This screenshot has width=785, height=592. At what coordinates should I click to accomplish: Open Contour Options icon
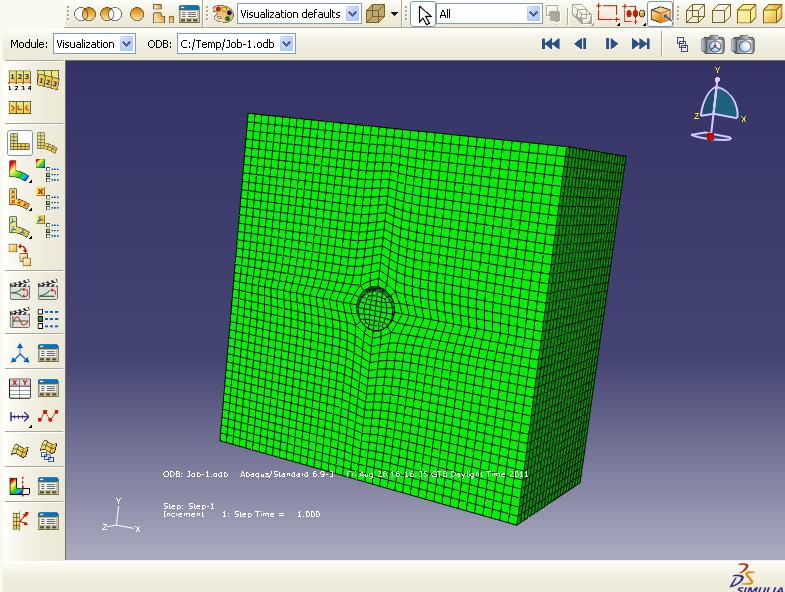point(47,170)
